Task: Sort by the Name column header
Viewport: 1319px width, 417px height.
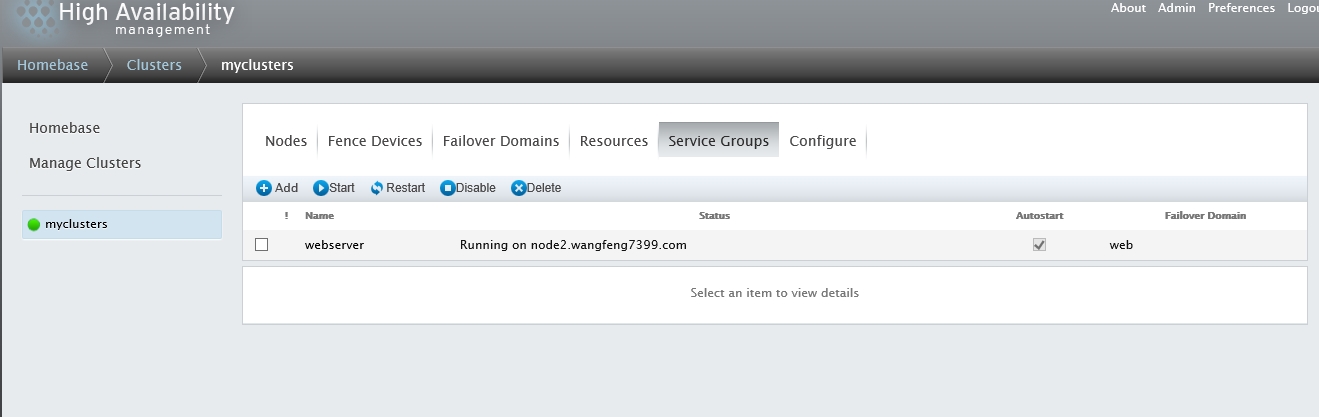Action: pos(319,215)
